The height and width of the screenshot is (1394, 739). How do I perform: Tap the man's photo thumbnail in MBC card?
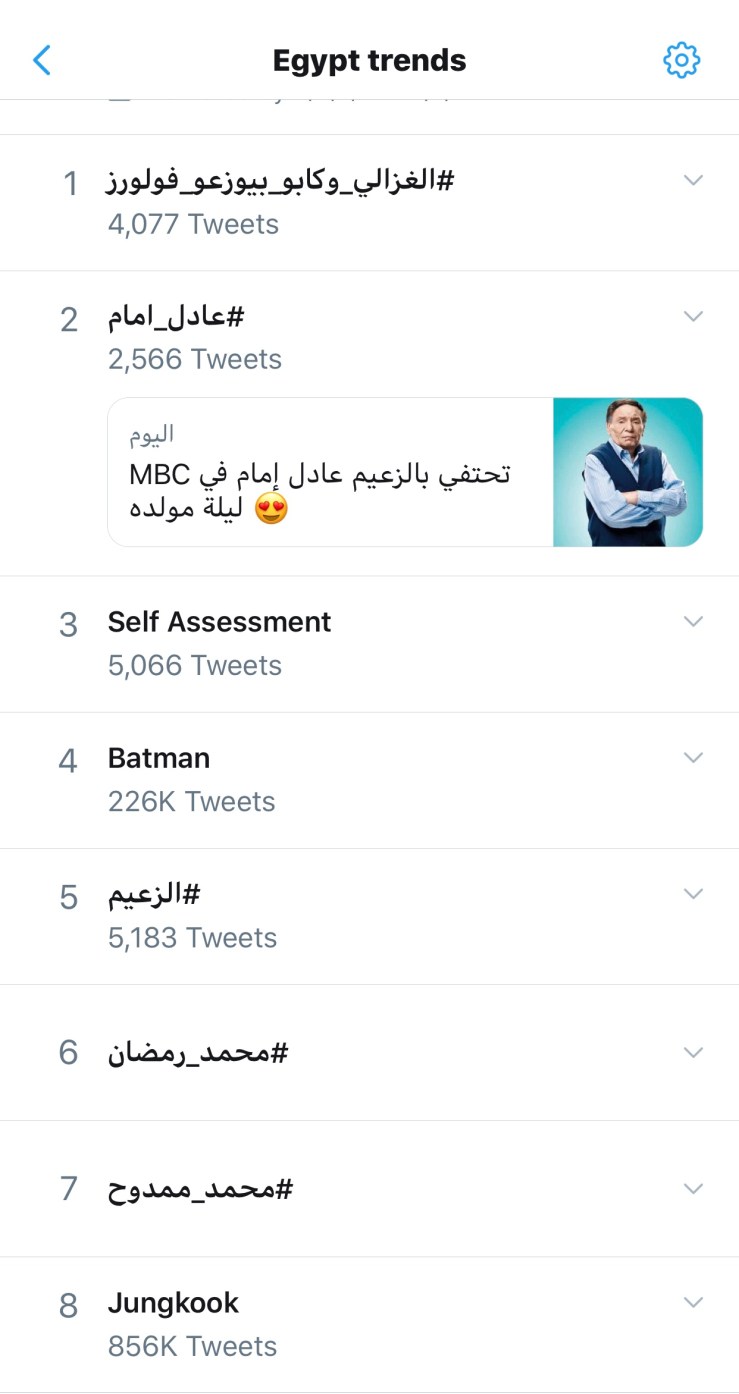[628, 472]
